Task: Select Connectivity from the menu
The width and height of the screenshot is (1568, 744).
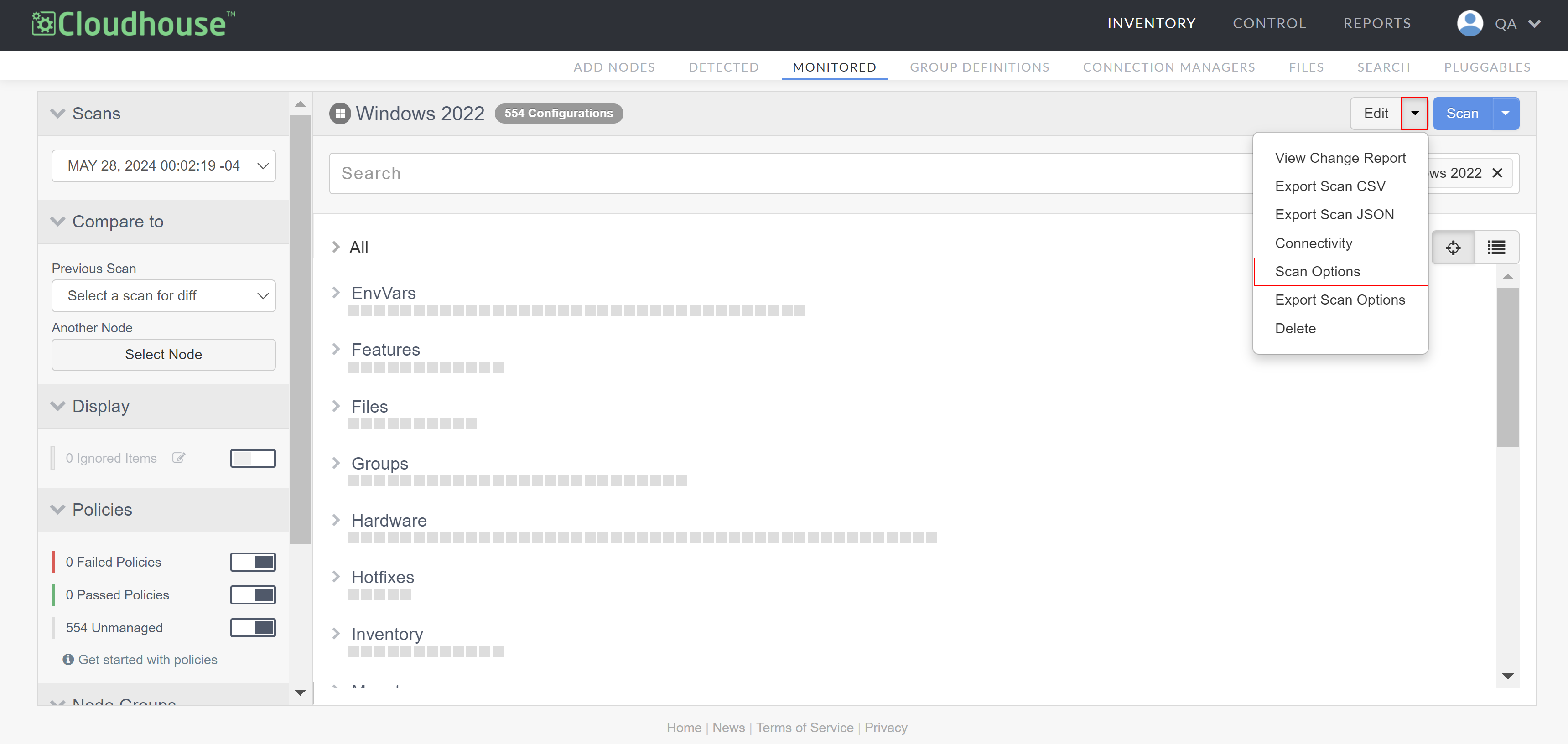Action: (x=1340, y=243)
